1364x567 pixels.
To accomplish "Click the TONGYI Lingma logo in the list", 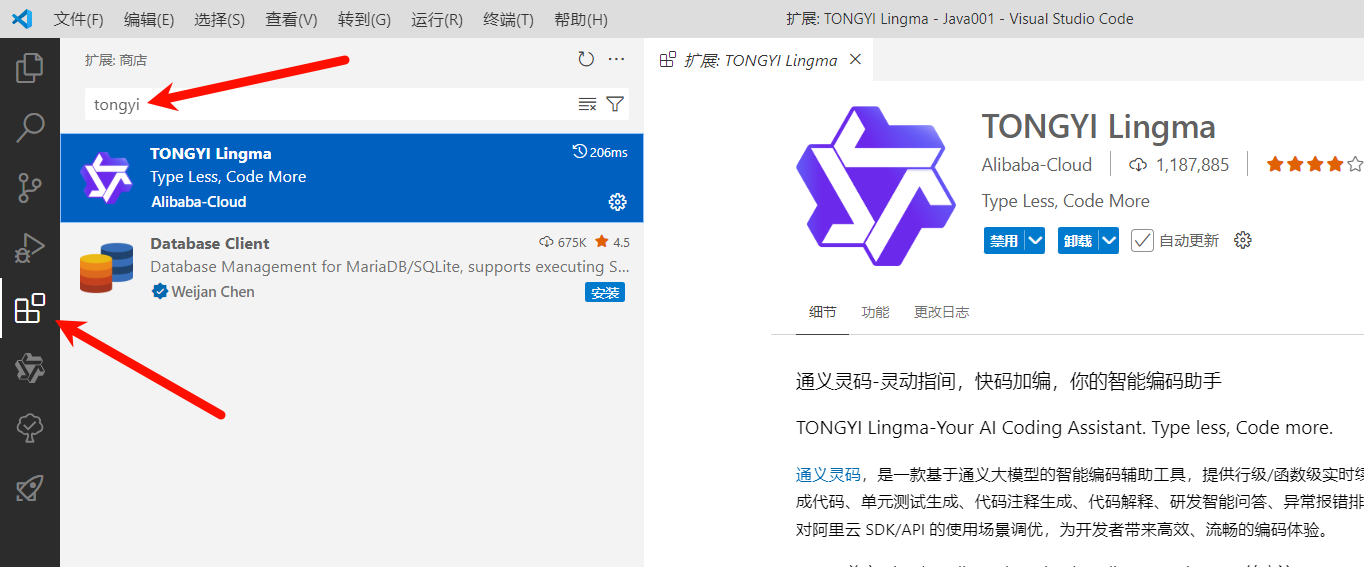I will (x=106, y=178).
